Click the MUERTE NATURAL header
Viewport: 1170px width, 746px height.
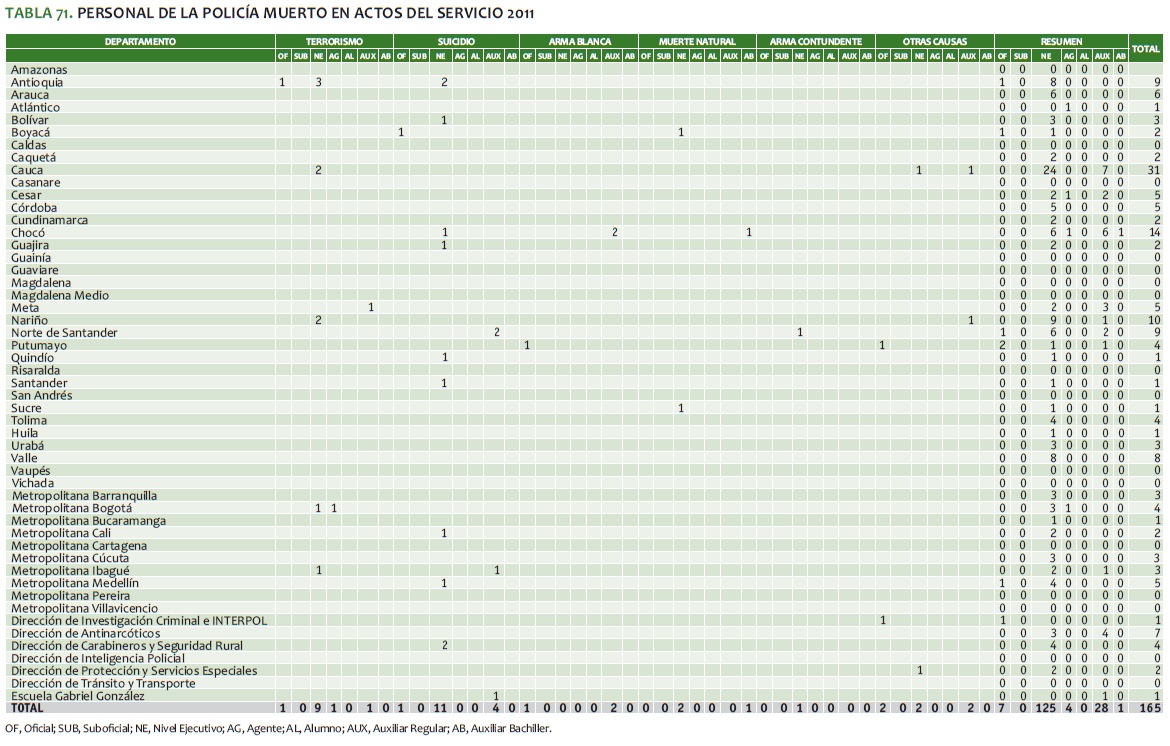(x=697, y=41)
